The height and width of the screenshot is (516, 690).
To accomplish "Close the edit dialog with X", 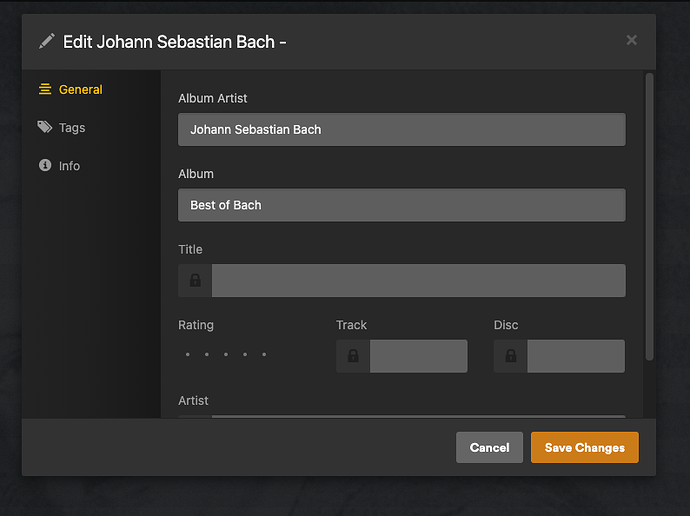I will click(x=631, y=40).
